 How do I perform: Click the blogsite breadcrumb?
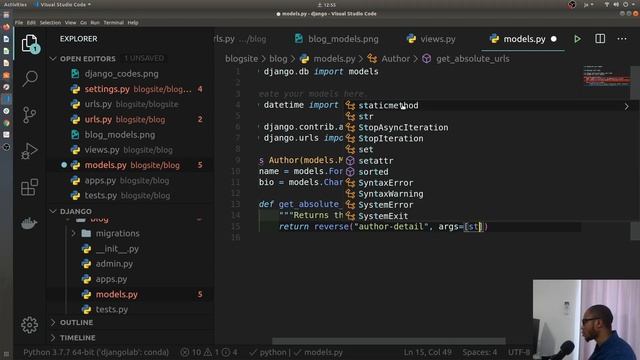pos(241,59)
